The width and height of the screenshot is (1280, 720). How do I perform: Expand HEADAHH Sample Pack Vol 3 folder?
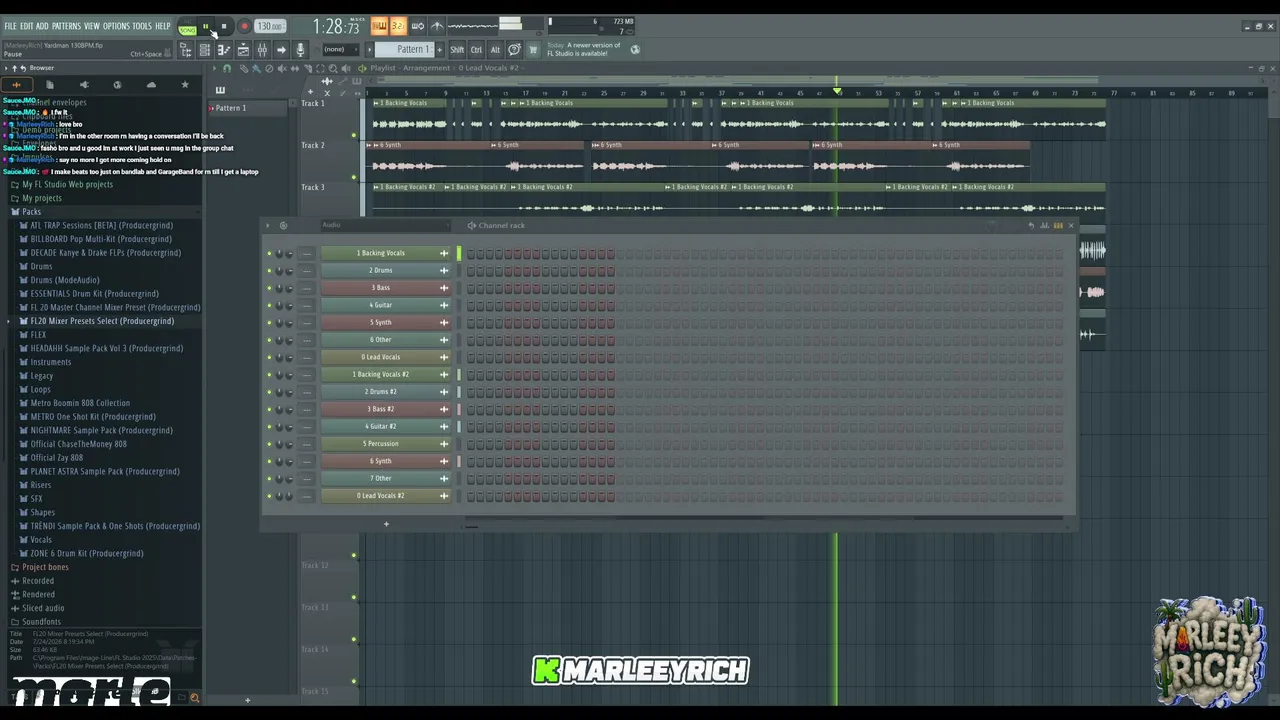point(107,349)
